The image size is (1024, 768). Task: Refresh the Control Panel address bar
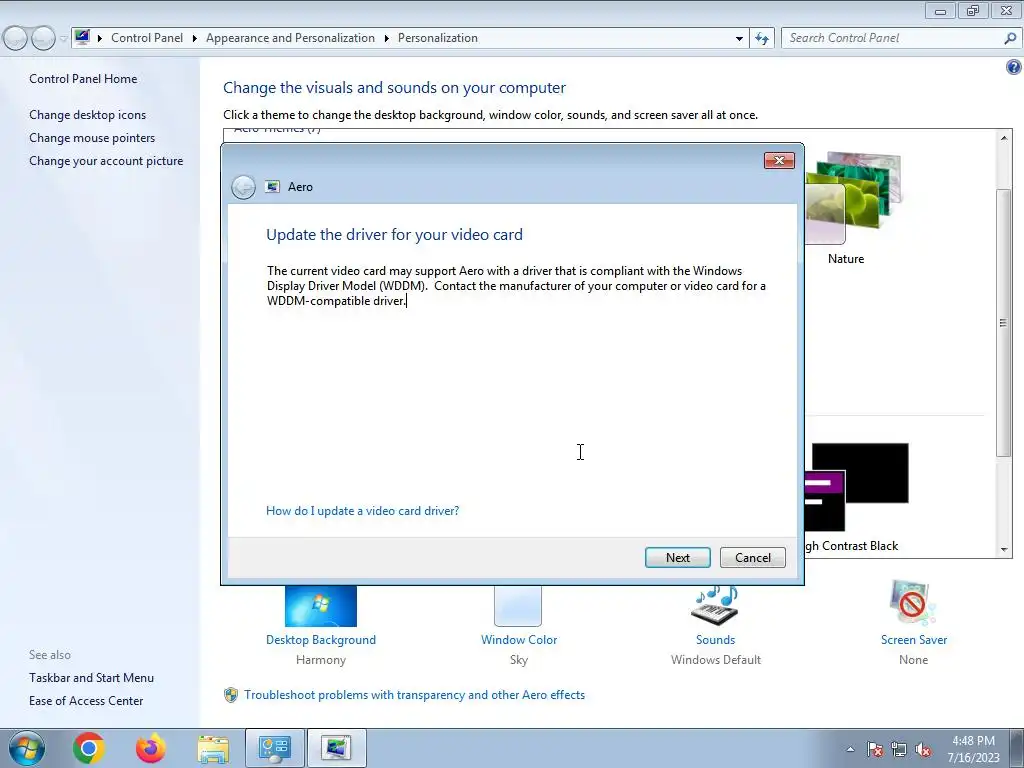tap(762, 38)
